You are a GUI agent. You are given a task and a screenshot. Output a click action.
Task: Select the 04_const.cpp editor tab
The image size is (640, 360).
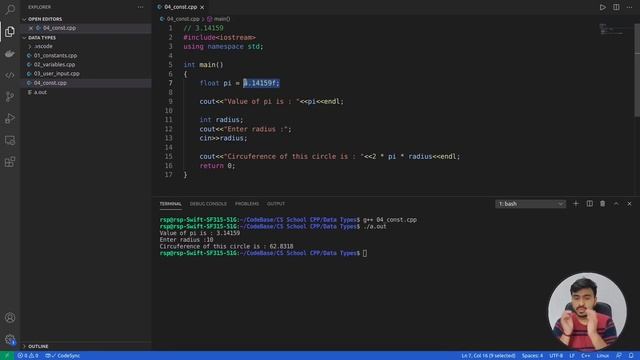180,7
